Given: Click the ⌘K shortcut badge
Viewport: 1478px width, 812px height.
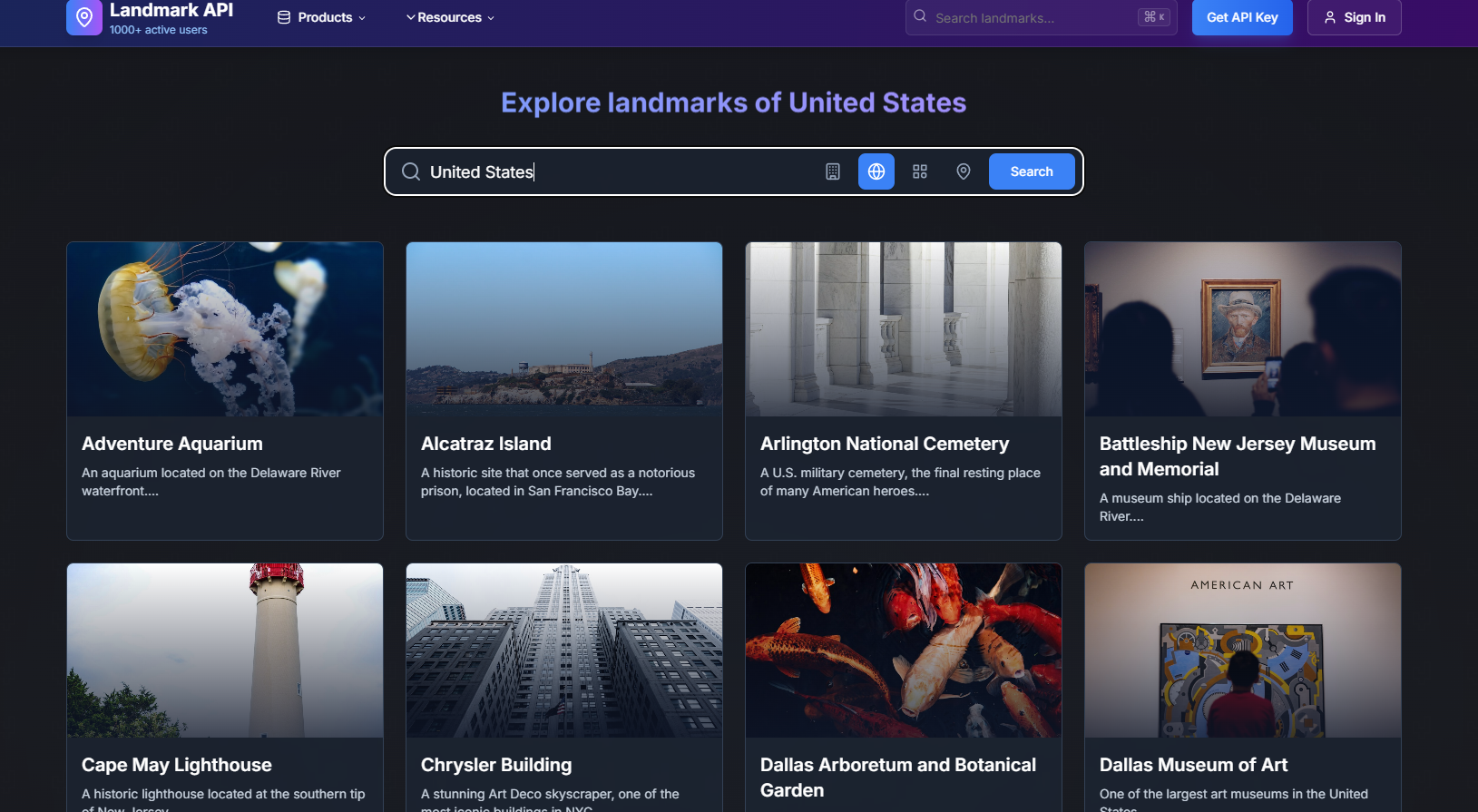Looking at the screenshot, I should [x=1154, y=17].
